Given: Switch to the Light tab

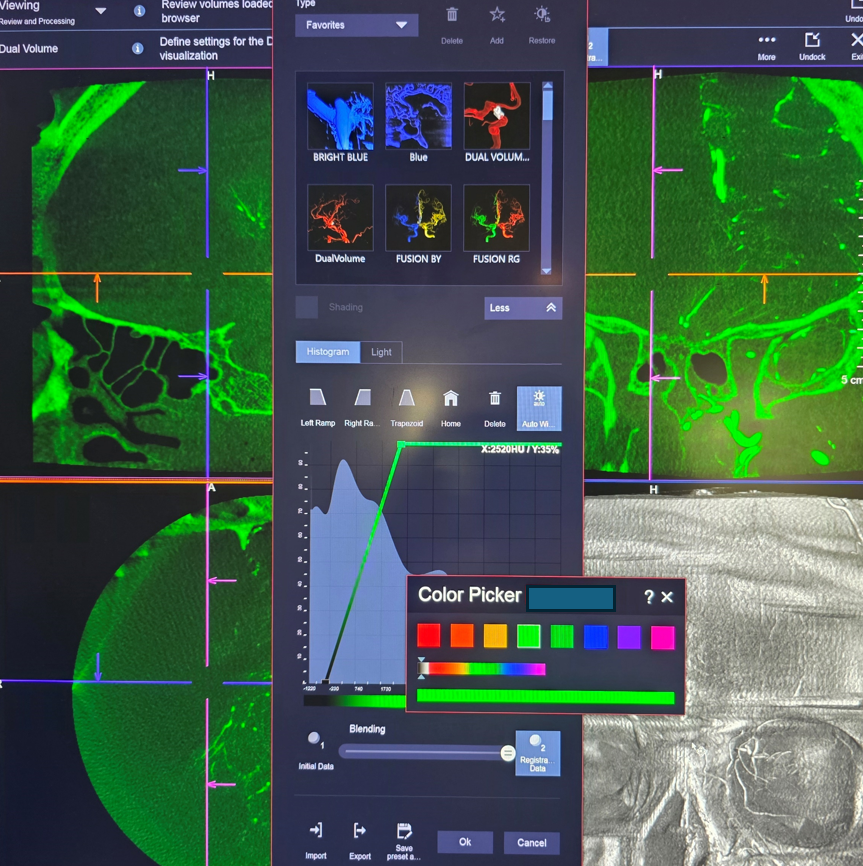Looking at the screenshot, I should [x=381, y=352].
